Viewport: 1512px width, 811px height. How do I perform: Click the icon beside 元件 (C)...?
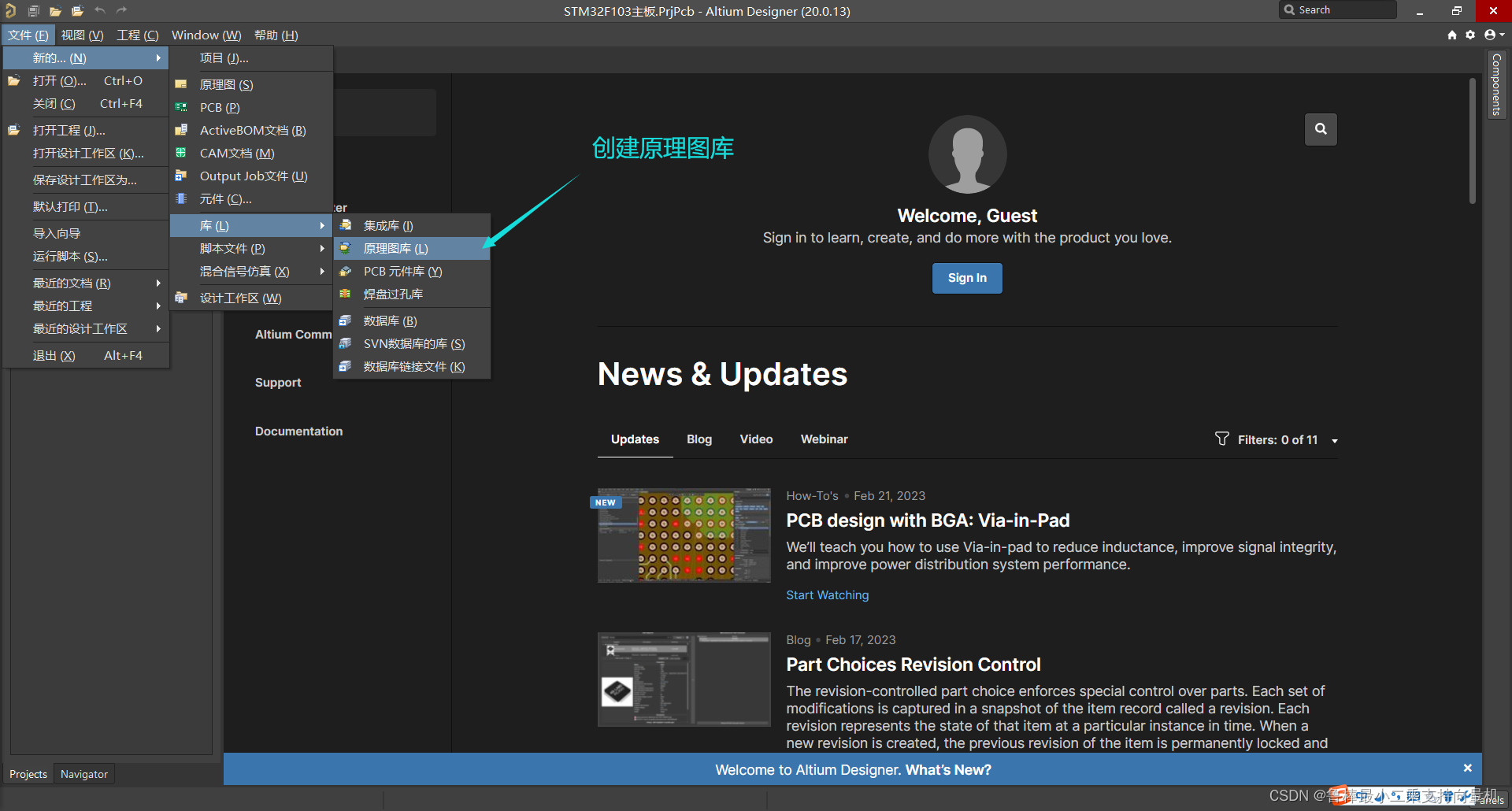tap(181, 198)
